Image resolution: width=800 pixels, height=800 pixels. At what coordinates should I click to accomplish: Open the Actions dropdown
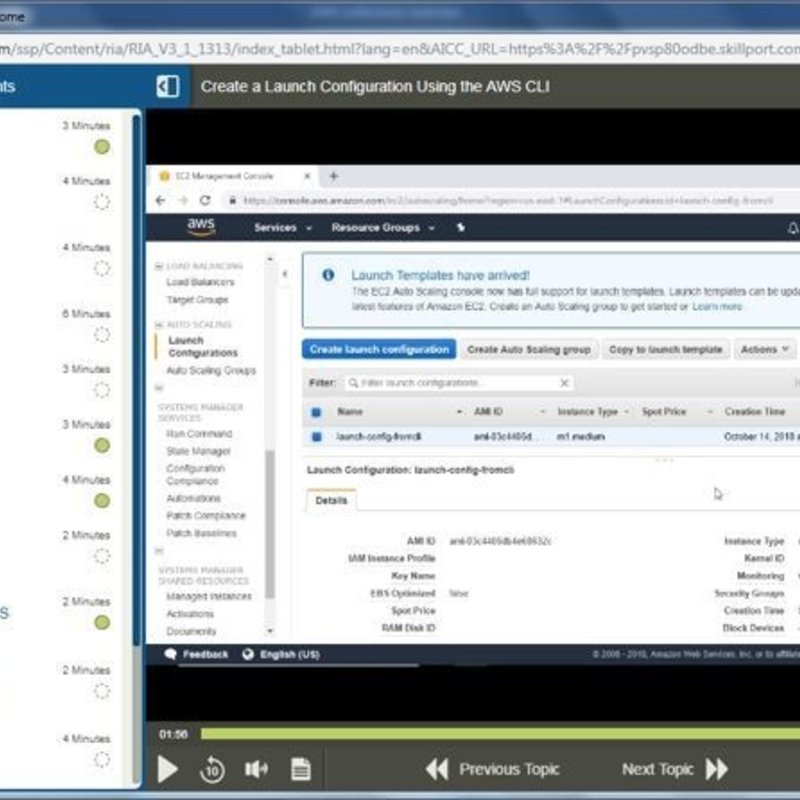point(765,349)
